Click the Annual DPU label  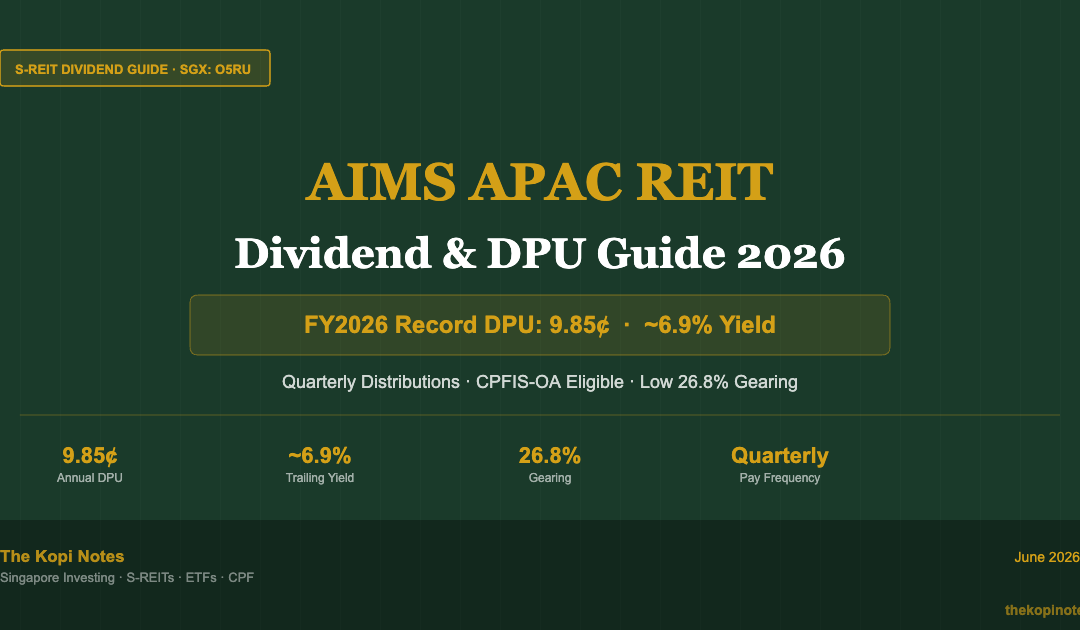tap(90, 478)
